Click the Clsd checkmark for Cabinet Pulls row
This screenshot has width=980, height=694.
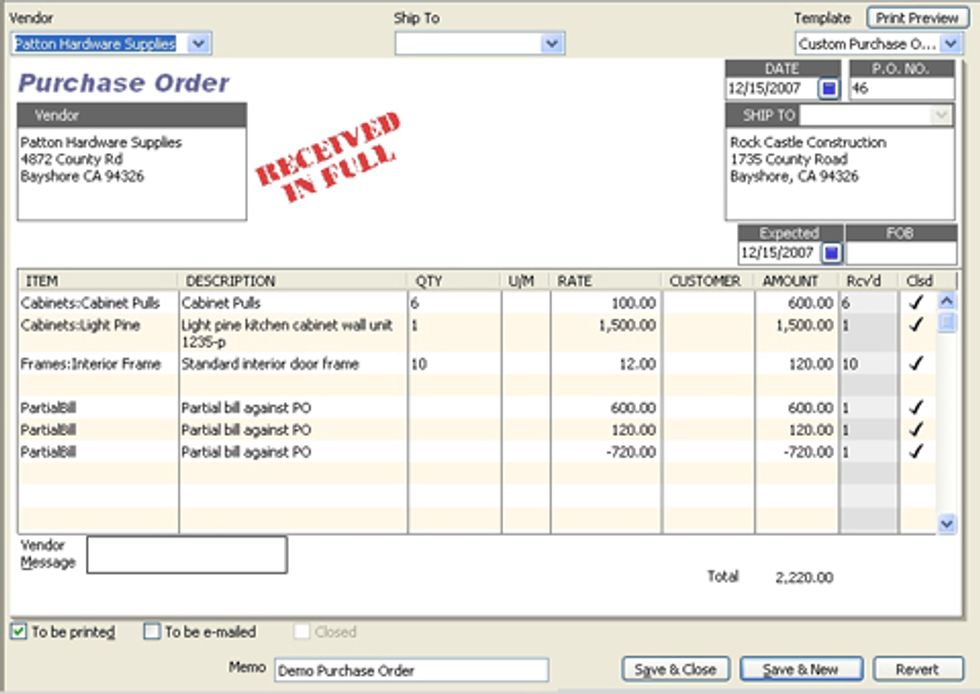coord(917,303)
